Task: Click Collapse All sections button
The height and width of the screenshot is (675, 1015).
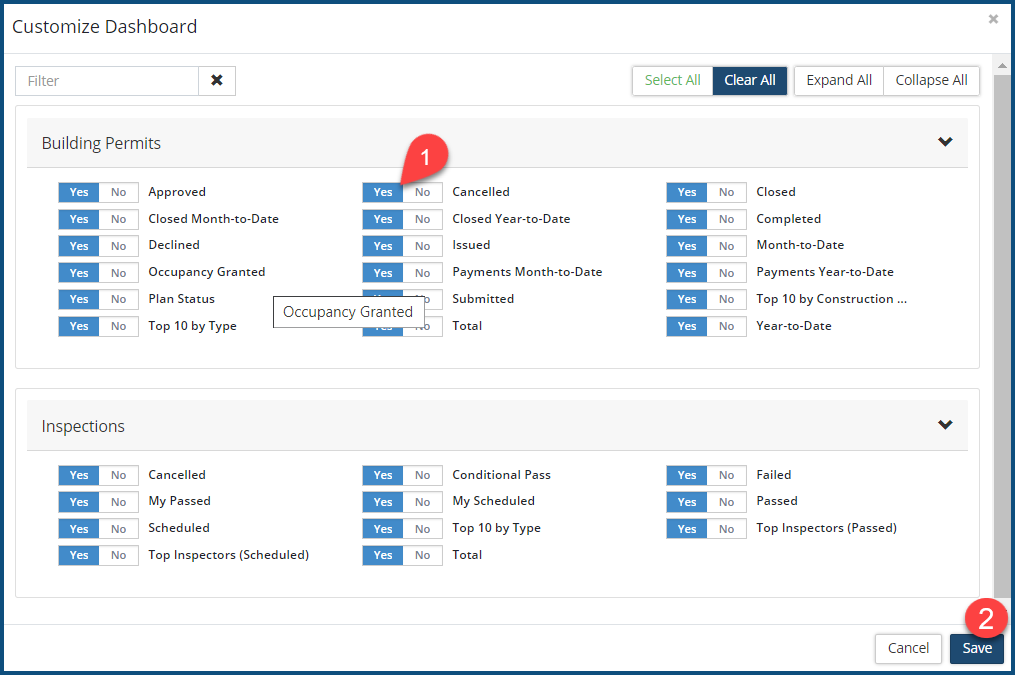Action: coord(931,81)
